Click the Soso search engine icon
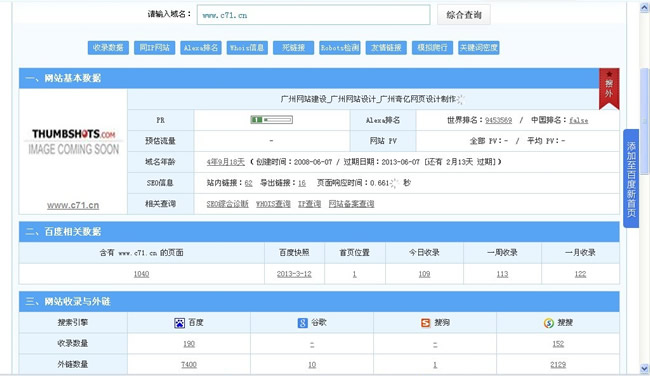 pyautogui.click(x=549, y=323)
